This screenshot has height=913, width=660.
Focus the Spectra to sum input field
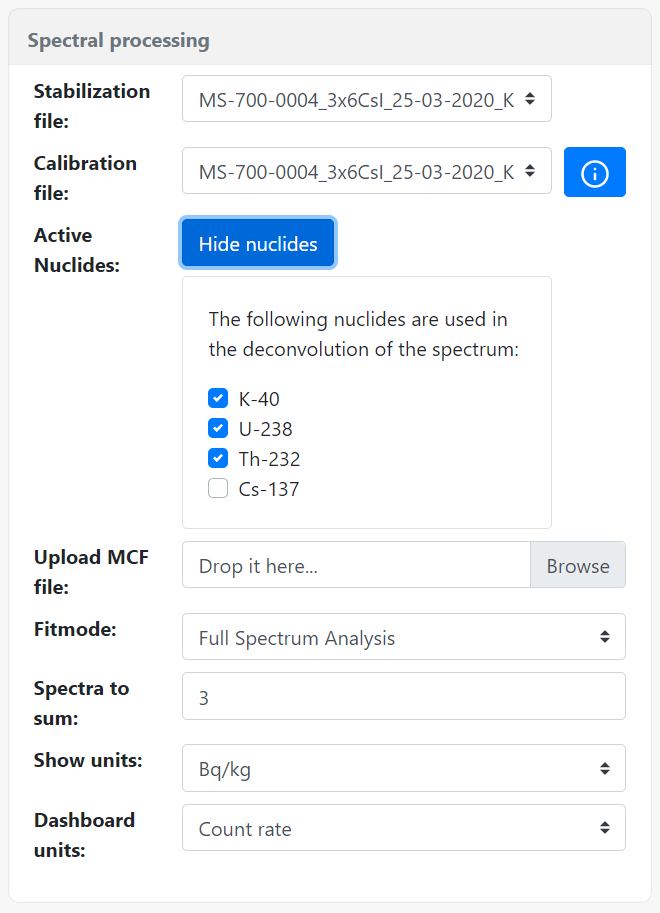[x=403, y=696]
